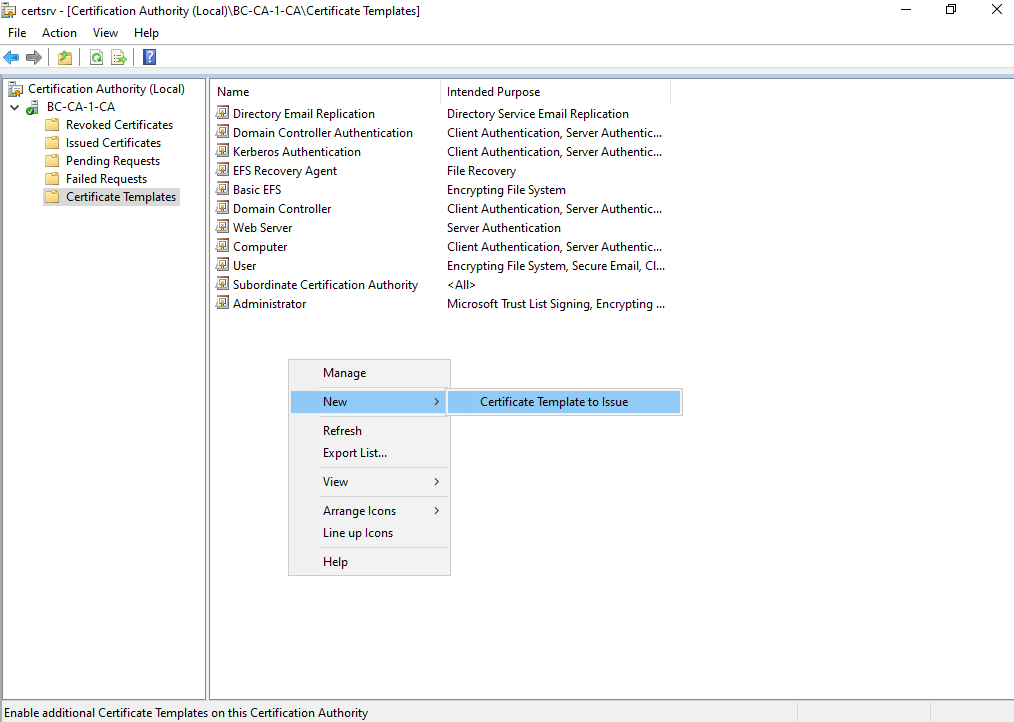
Task: Open the Action menu
Action: tap(59, 33)
